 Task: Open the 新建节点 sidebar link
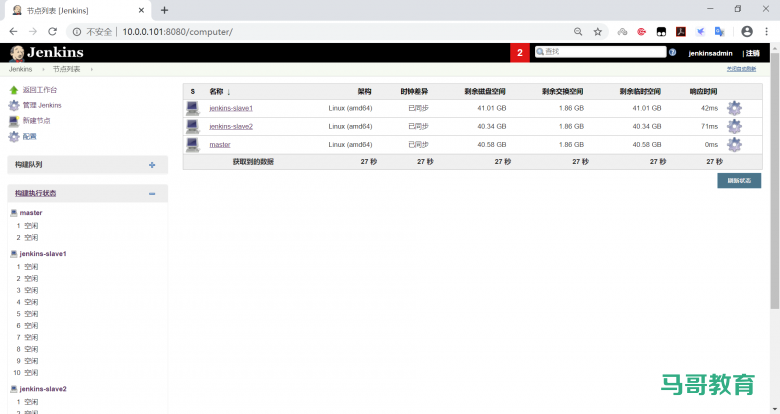click(x=36, y=121)
